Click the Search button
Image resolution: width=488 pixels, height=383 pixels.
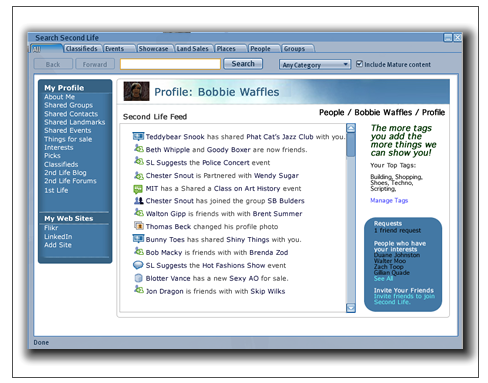pyautogui.click(x=243, y=64)
